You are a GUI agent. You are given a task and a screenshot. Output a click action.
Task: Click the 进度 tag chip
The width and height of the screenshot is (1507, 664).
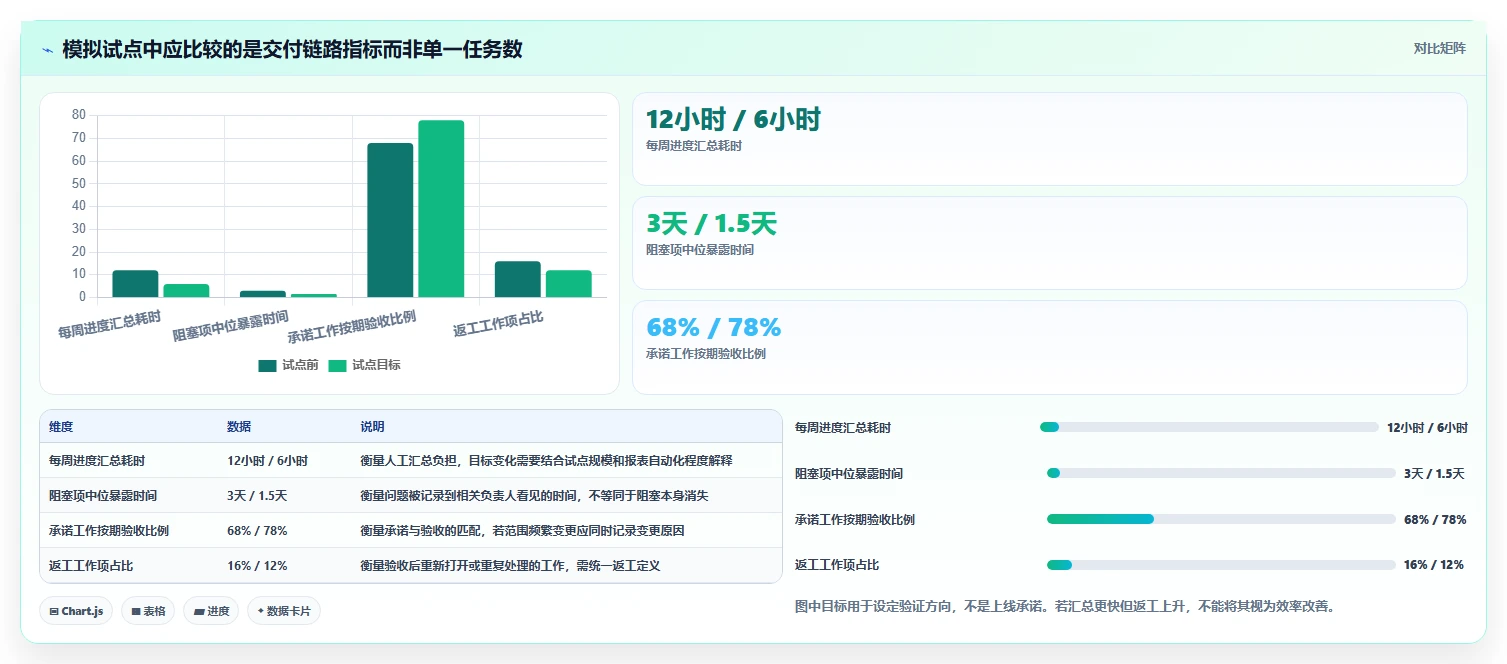211,611
